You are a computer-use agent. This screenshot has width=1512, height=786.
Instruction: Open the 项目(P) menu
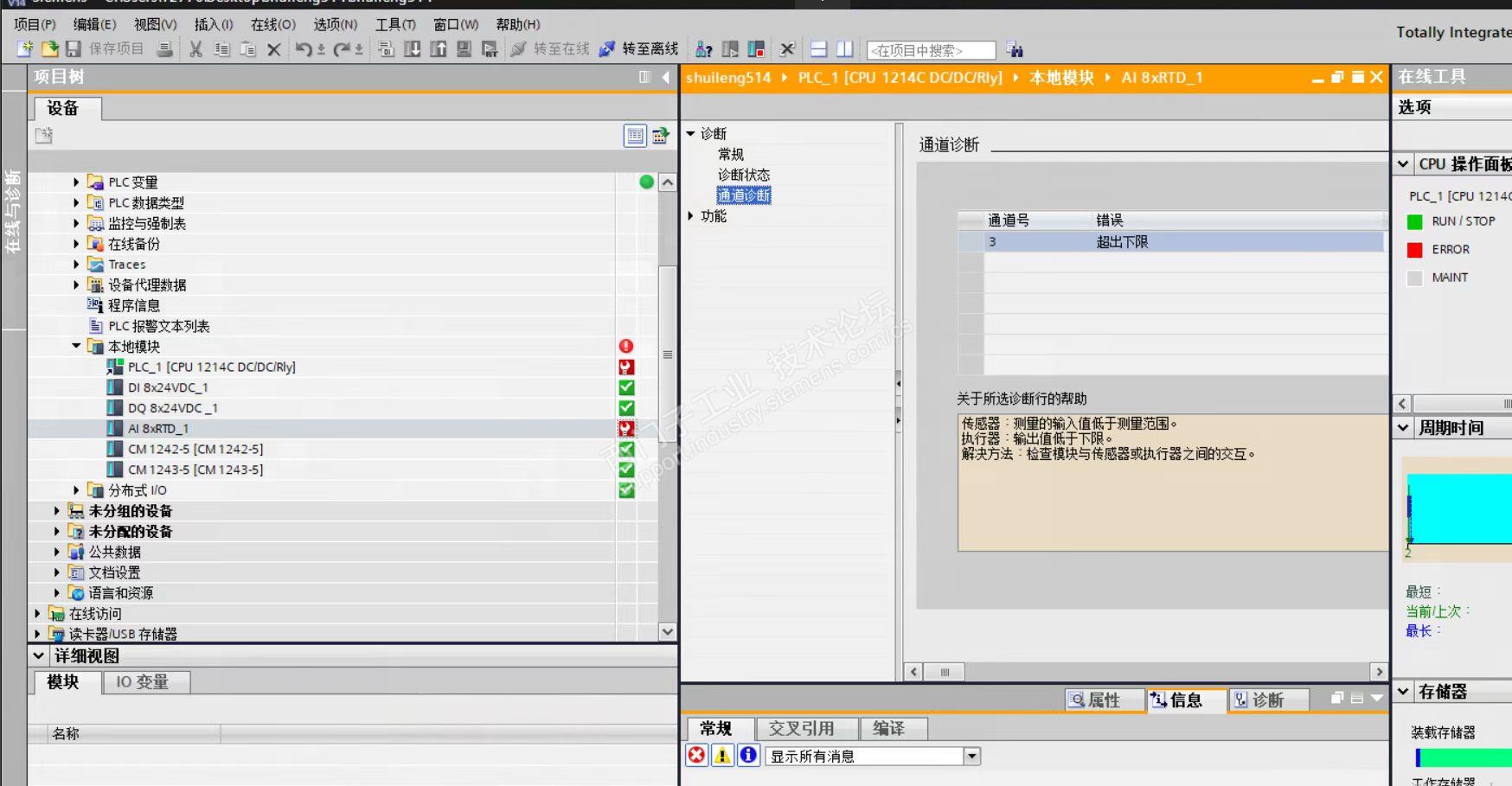point(35,24)
